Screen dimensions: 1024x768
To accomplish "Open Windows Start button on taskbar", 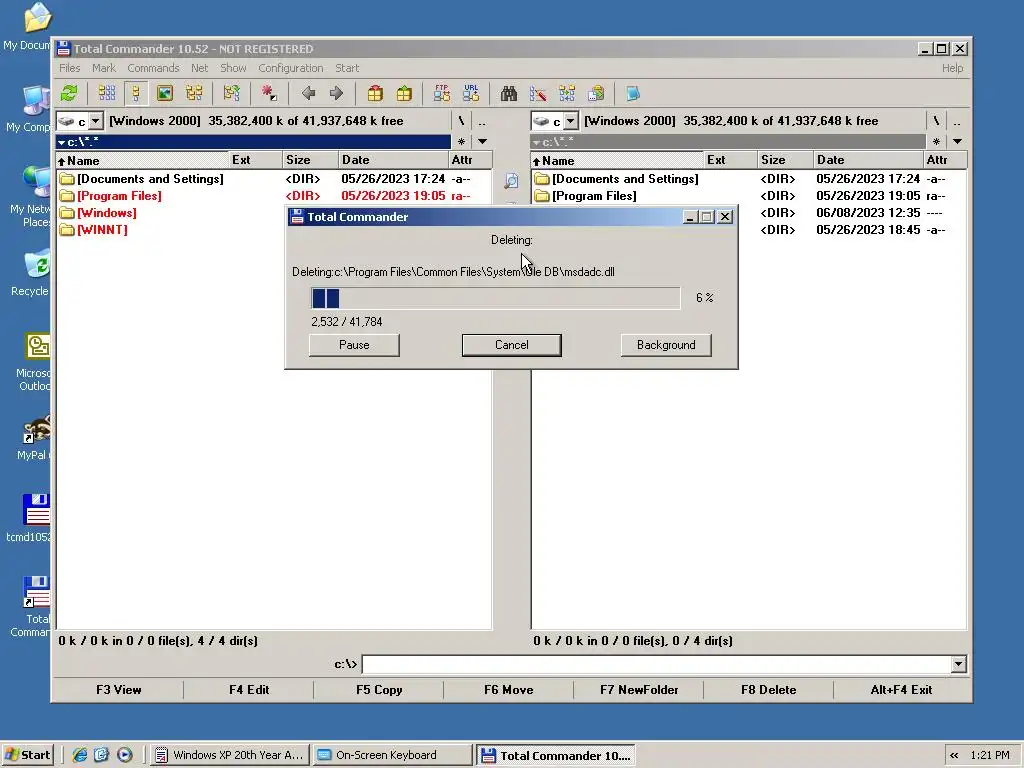I will (x=27, y=755).
